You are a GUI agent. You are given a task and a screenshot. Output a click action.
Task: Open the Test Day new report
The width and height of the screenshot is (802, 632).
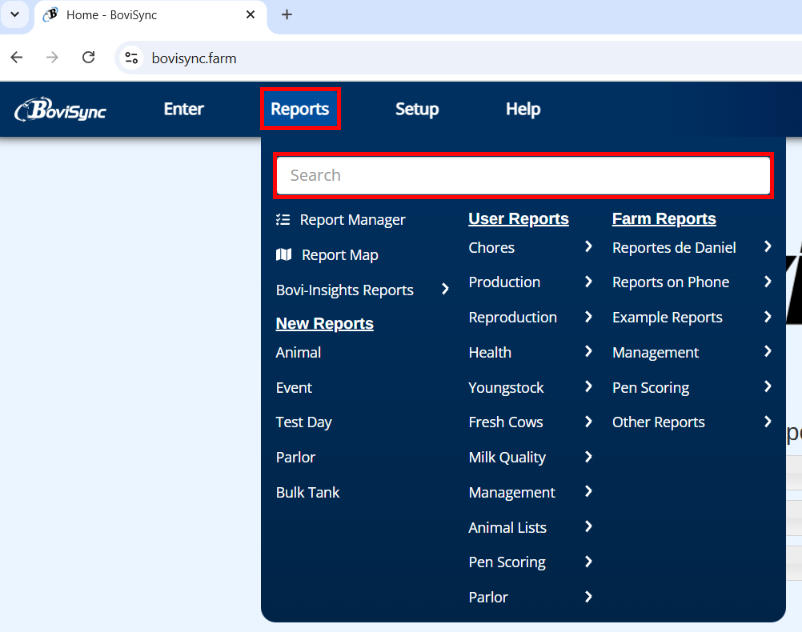tap(304, 422)
